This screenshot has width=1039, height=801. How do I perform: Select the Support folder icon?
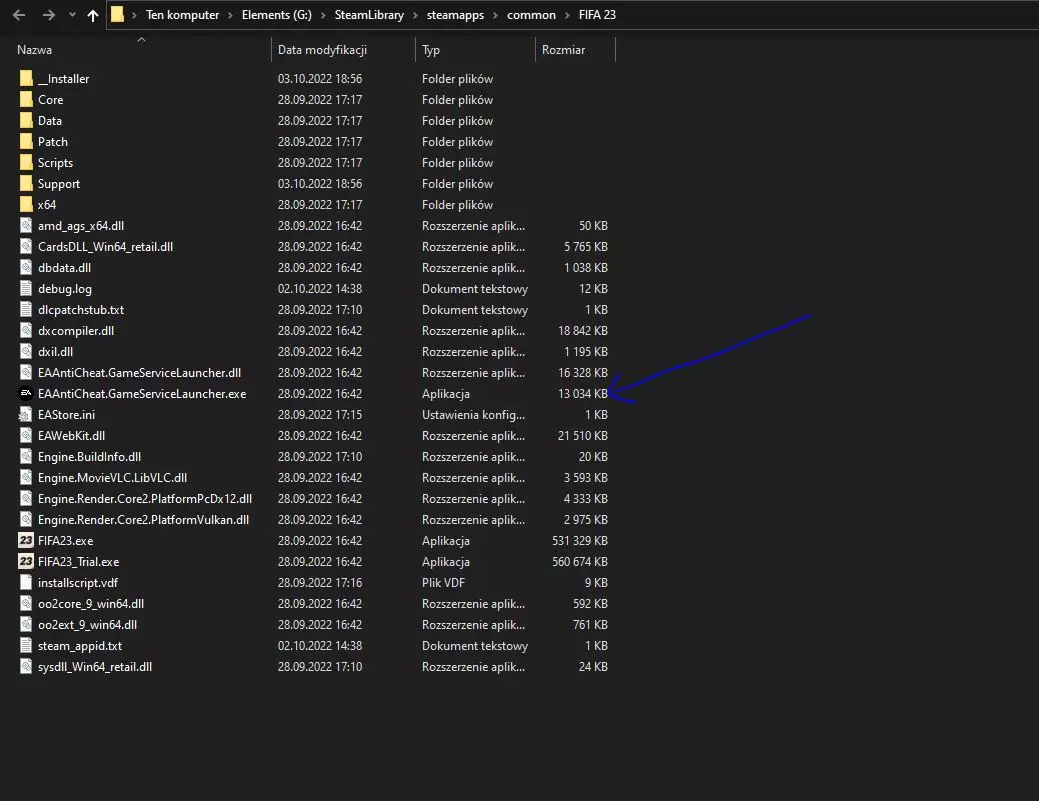point(26,184)
